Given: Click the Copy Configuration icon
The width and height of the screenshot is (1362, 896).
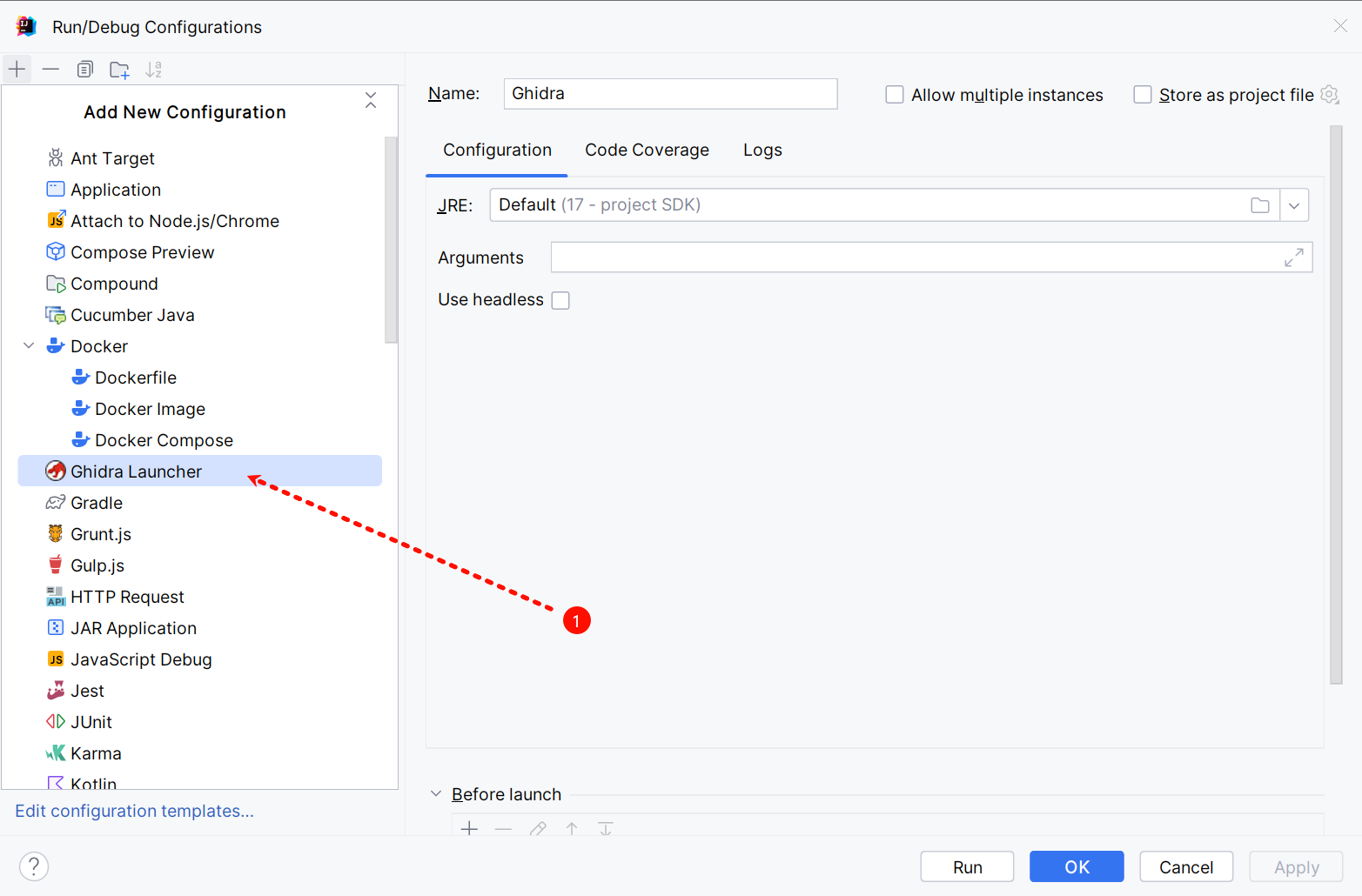Looking at the screenshot, I should click(84, 70).
